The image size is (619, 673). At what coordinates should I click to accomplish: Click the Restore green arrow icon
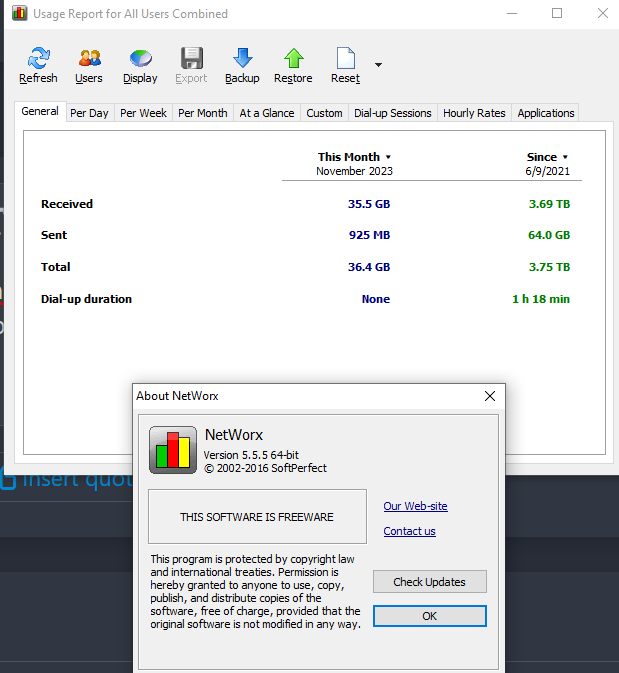pyautogui.click(x=294, y=58)
